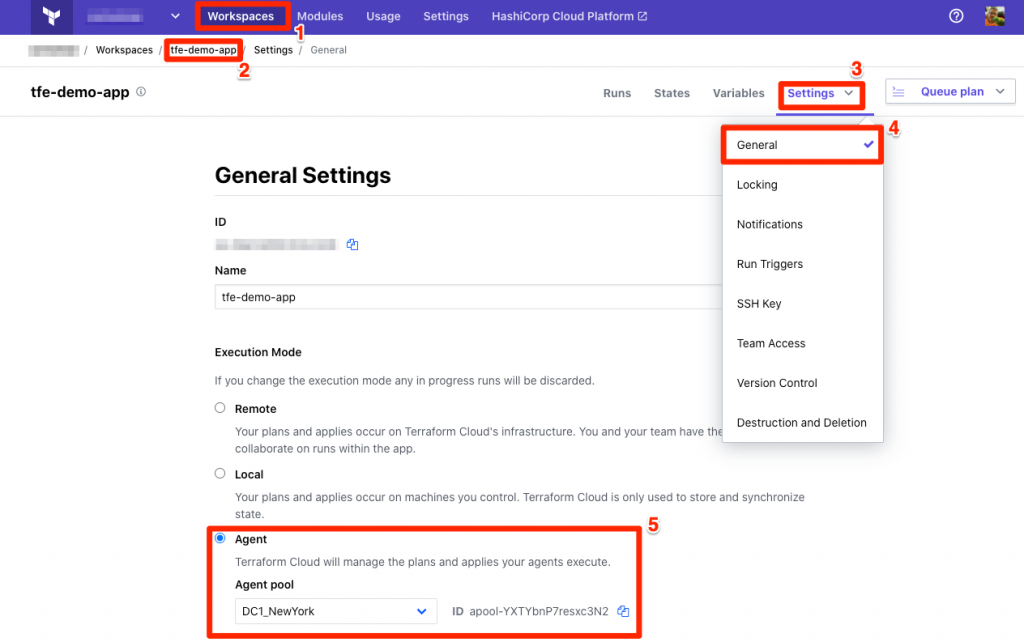Click the tfe-demo-app breadcrumb link
The image size is (1024, 642).
click(x=203, y=50)
